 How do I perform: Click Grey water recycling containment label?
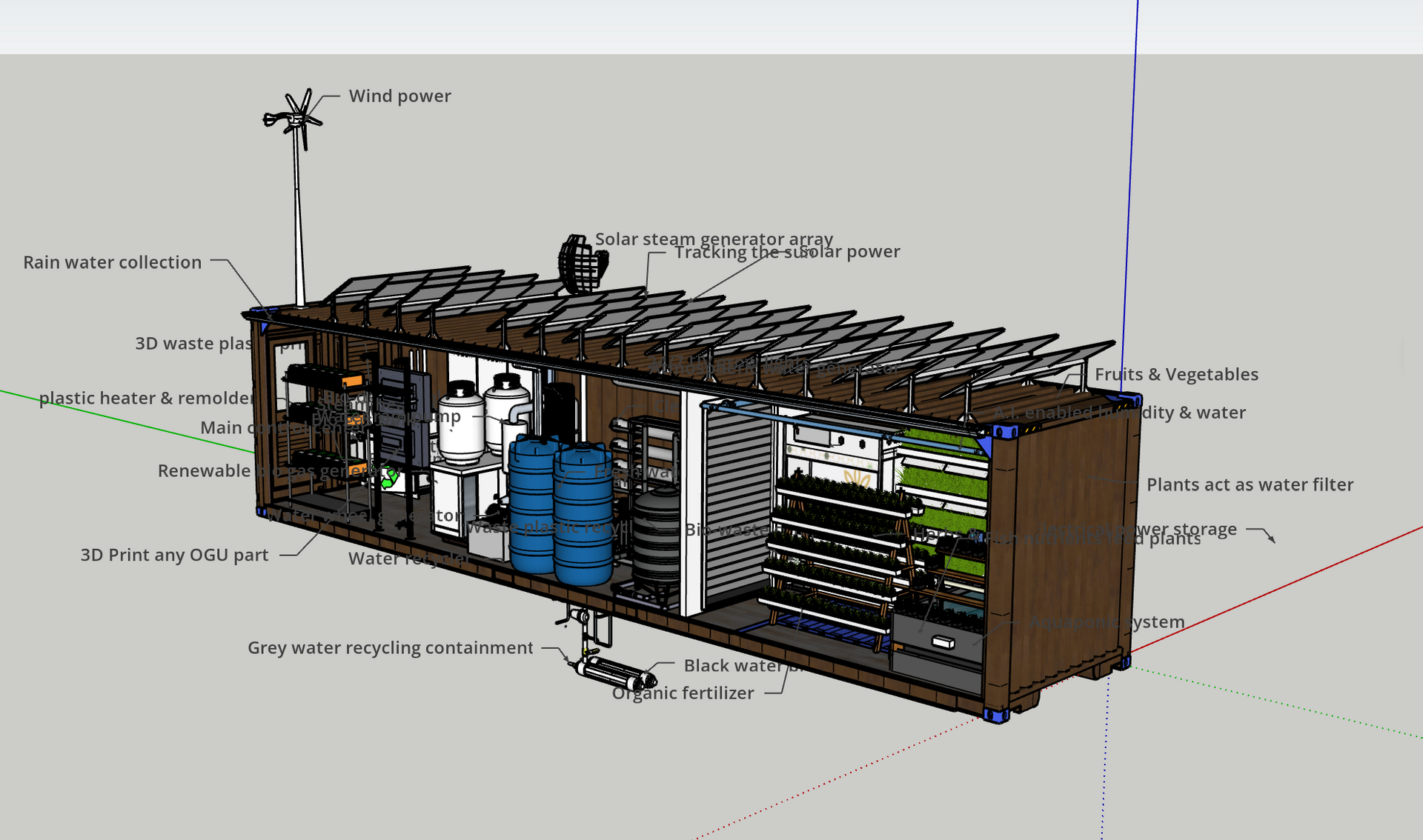point(390,648)
